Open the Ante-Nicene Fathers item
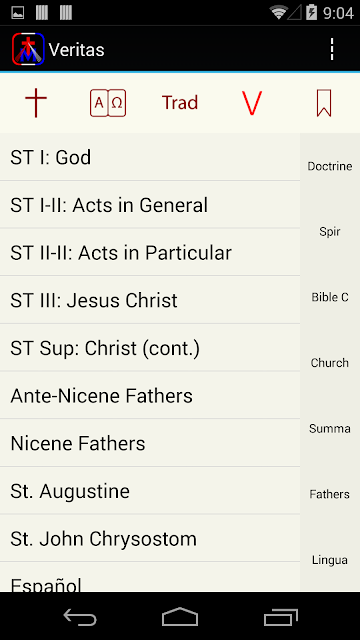 (150, 395)
